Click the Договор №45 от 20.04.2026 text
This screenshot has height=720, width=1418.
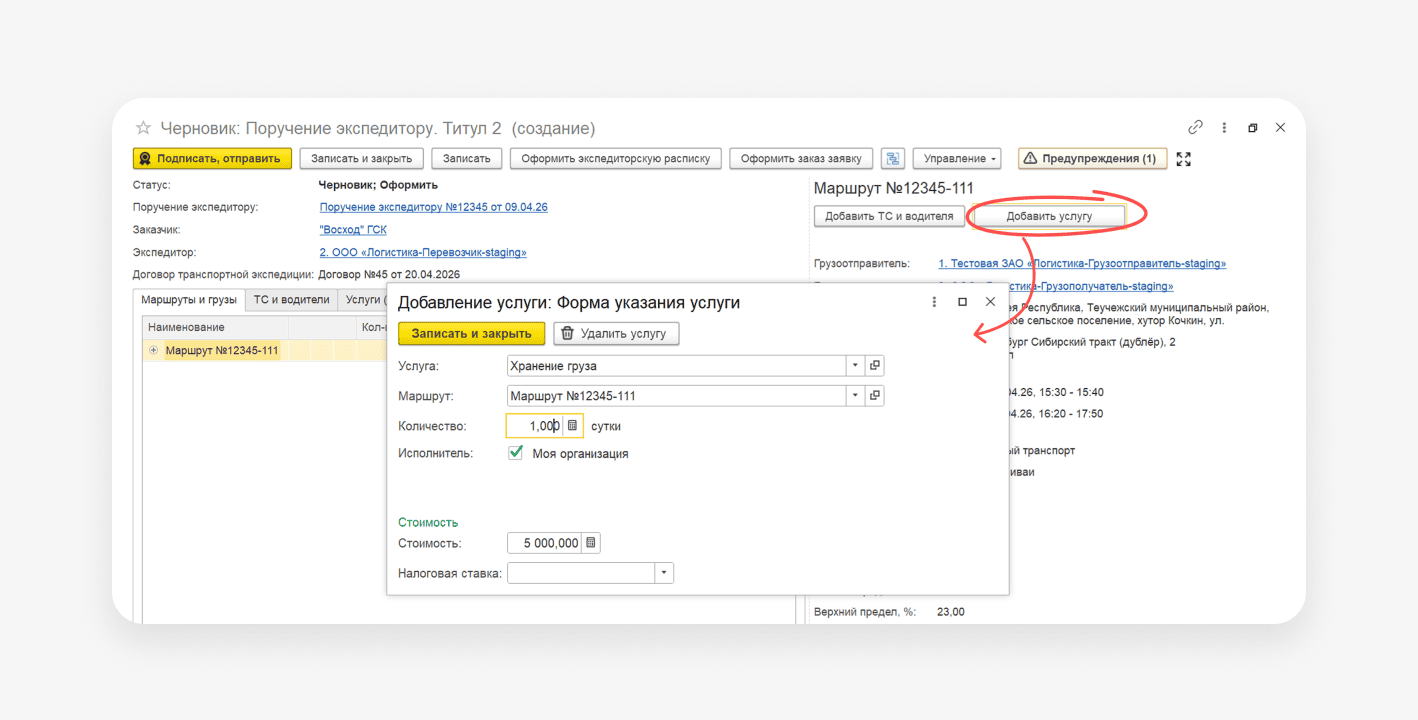pos(389,274)
